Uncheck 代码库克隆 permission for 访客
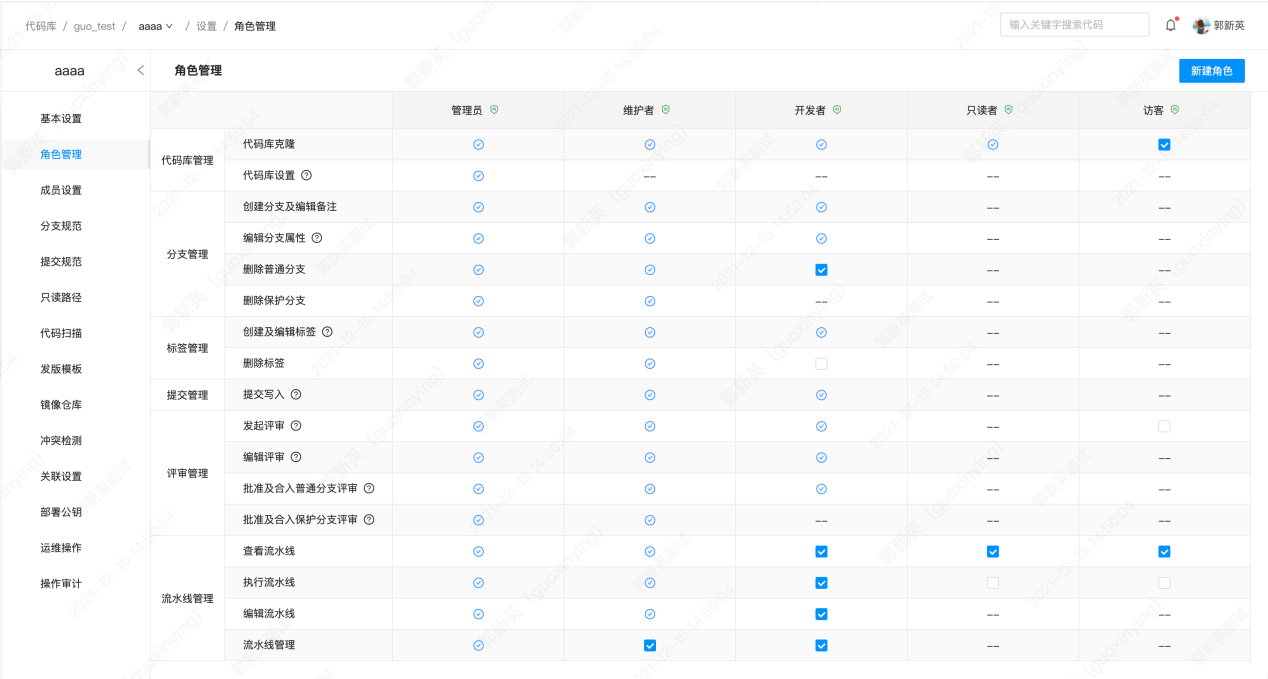The height and width of the screenshot is (679, 1268). click(x=1164, y=144)
